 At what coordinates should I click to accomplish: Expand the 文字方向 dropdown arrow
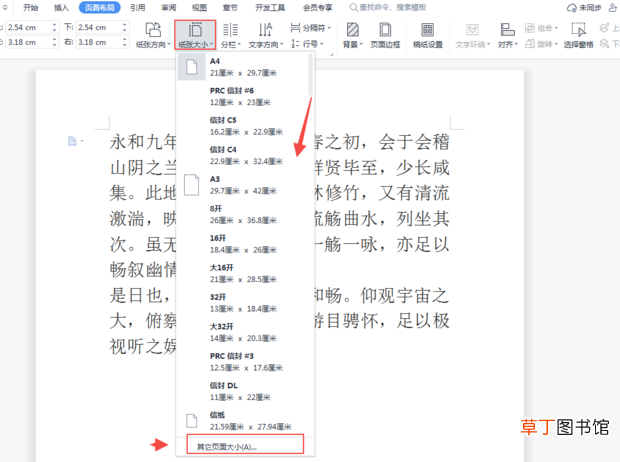click(282, 45)
